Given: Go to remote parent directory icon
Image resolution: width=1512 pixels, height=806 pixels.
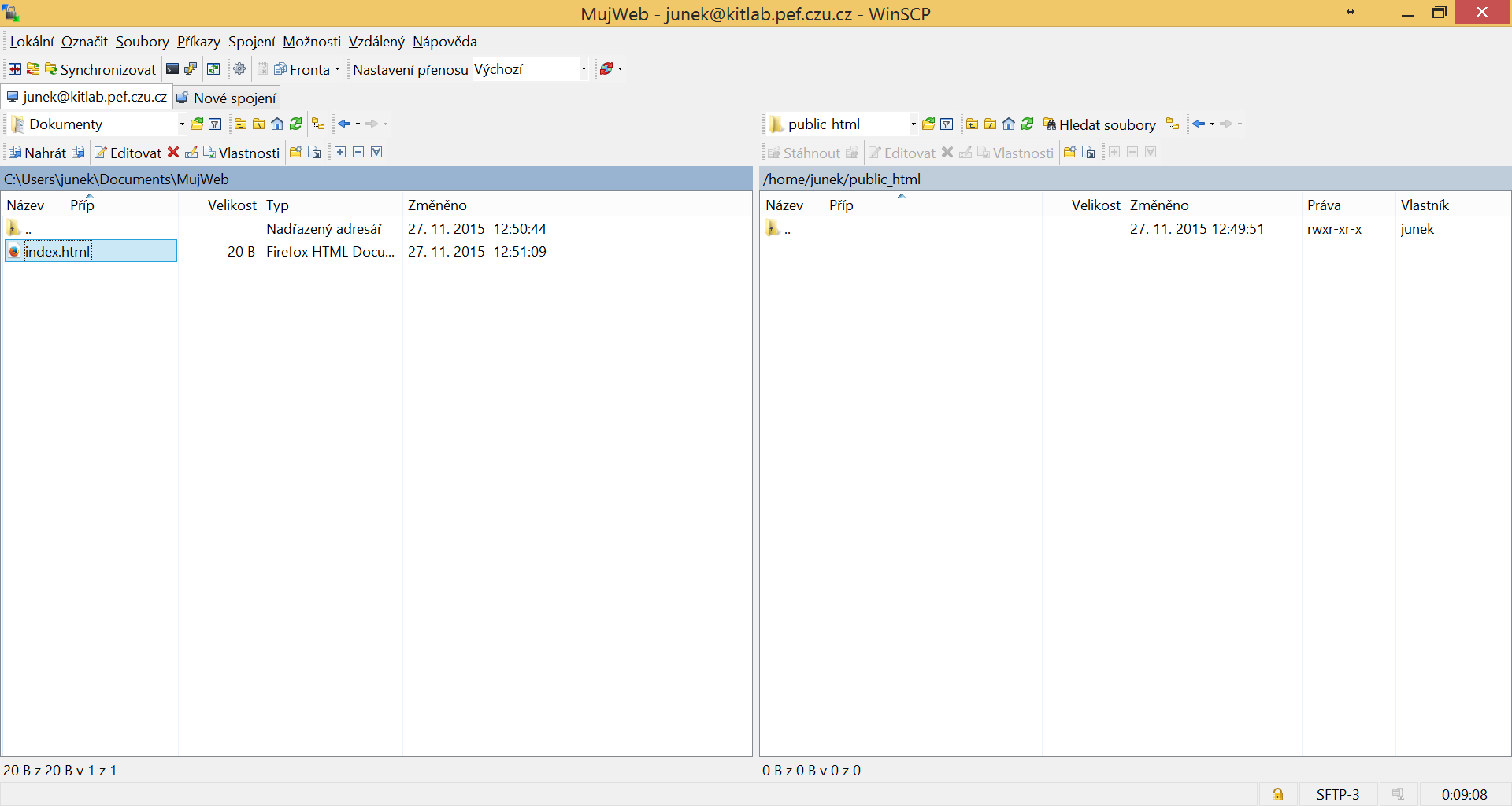Looking at the screenshot, I should click(x=972, y=124).
